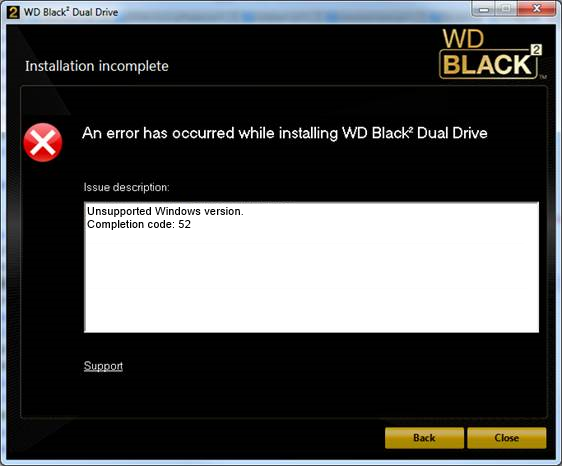Click the red error X icon
The height and width of the screenshot is (466, 562).
(43, 142)
